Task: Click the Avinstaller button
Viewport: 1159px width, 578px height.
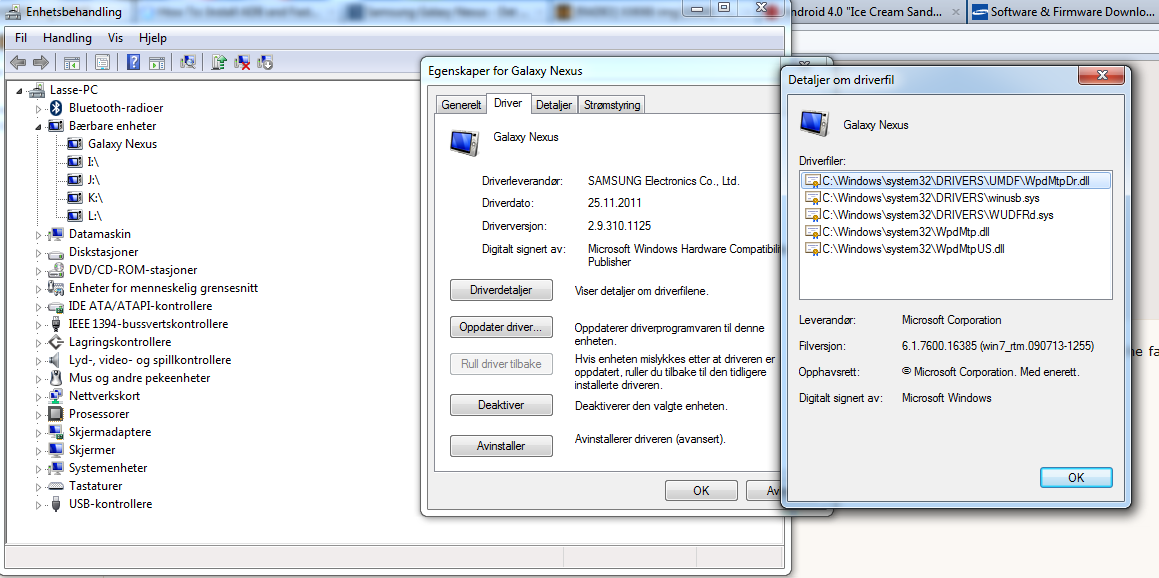Action: [501, 446]
